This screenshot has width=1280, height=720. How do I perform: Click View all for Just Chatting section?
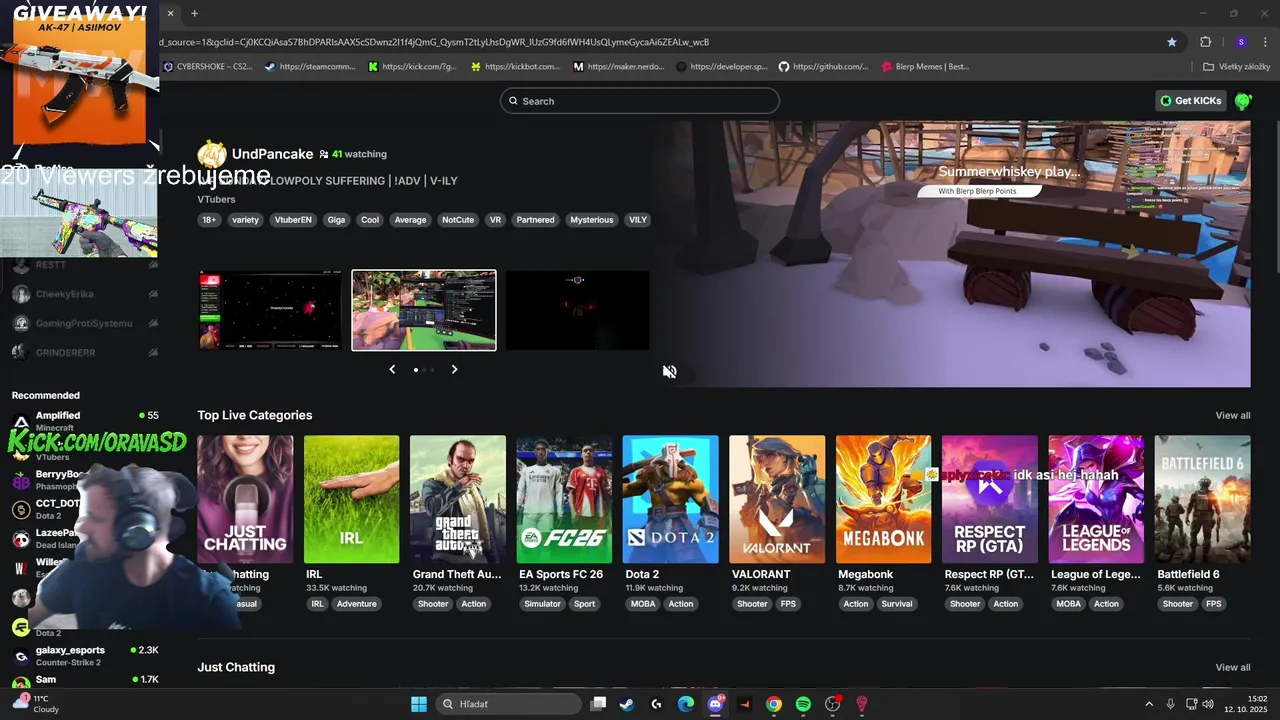[x=1232, y=668]
